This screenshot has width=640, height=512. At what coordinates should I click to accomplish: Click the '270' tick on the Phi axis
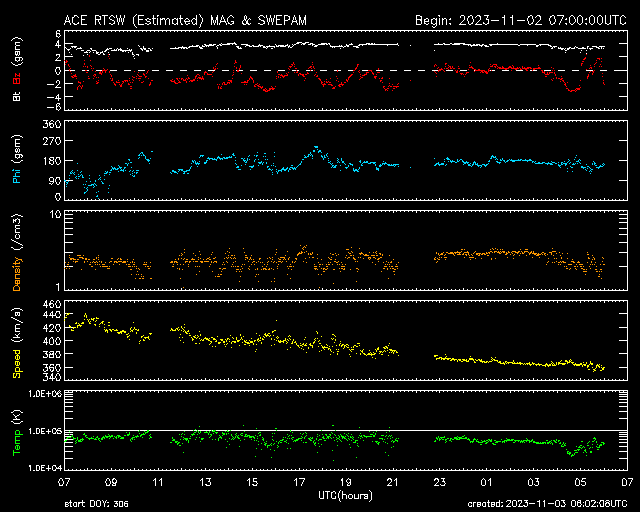pos(51,141)
